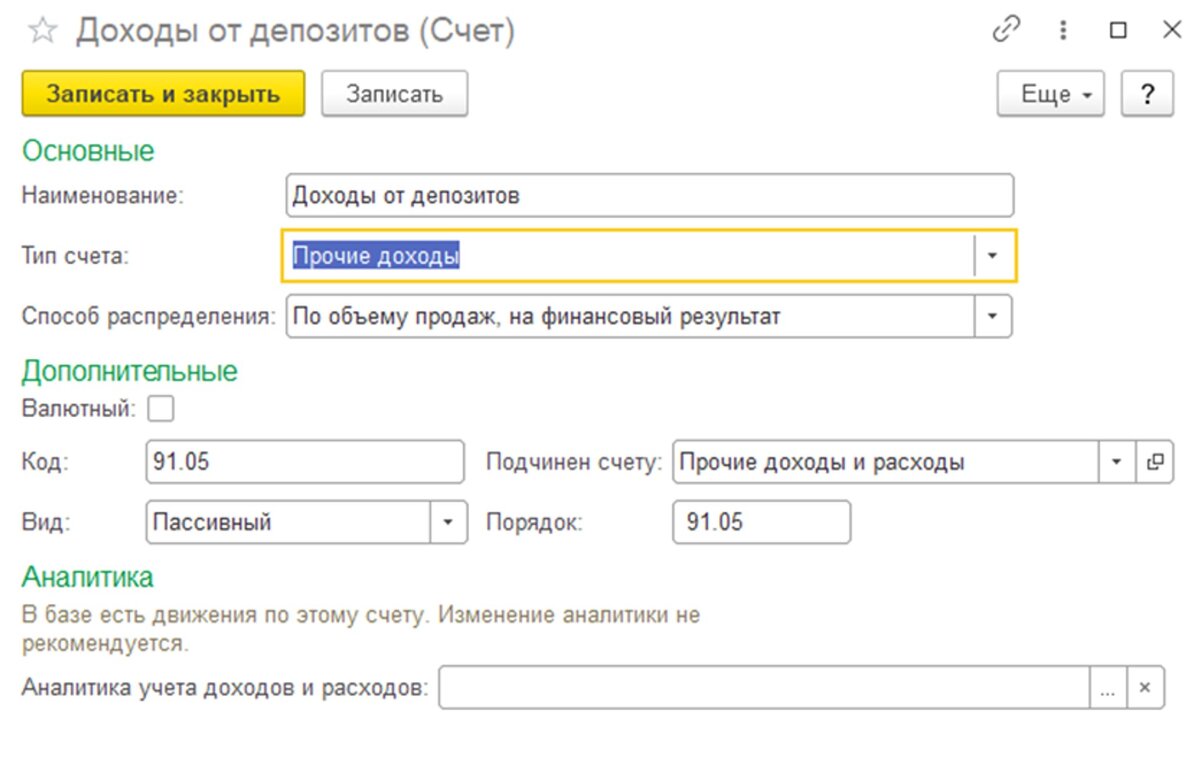Open the Вид dropdown arrow

(x=448, y=522)
